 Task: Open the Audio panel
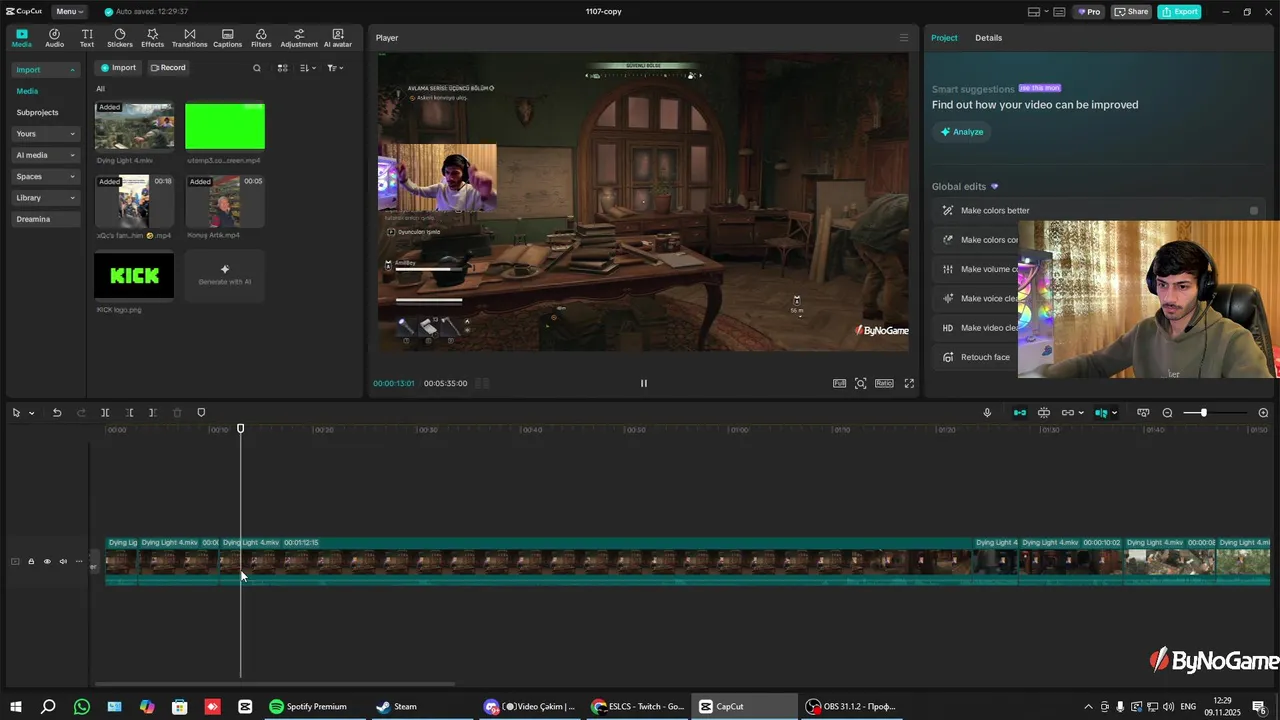(54, 38)
